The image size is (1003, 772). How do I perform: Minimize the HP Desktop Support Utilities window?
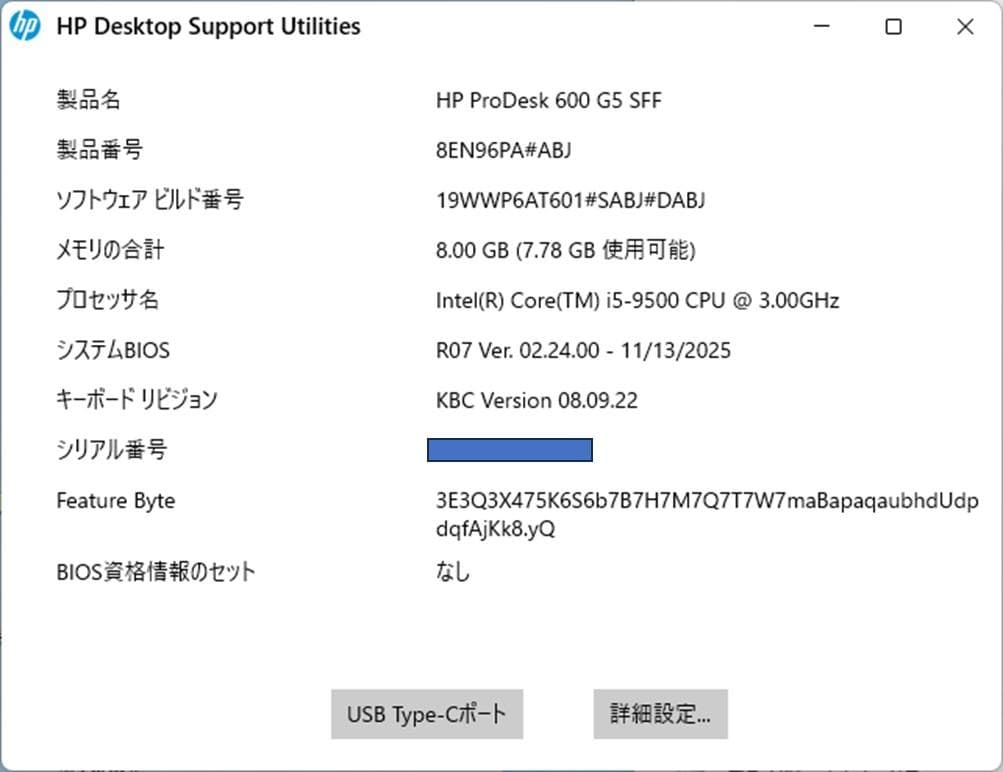pos(822,27)
